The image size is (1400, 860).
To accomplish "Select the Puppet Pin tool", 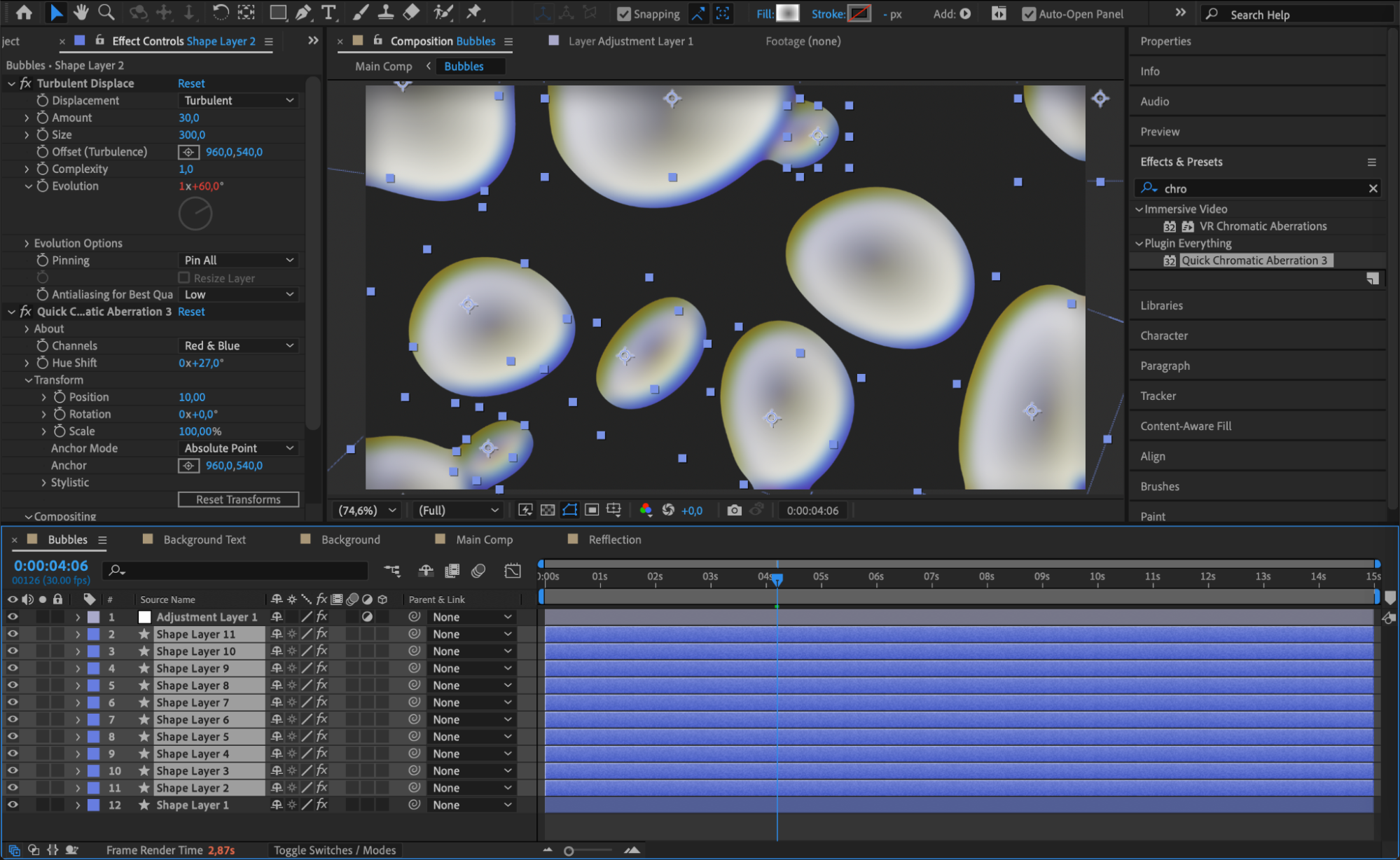I will 474,12.
